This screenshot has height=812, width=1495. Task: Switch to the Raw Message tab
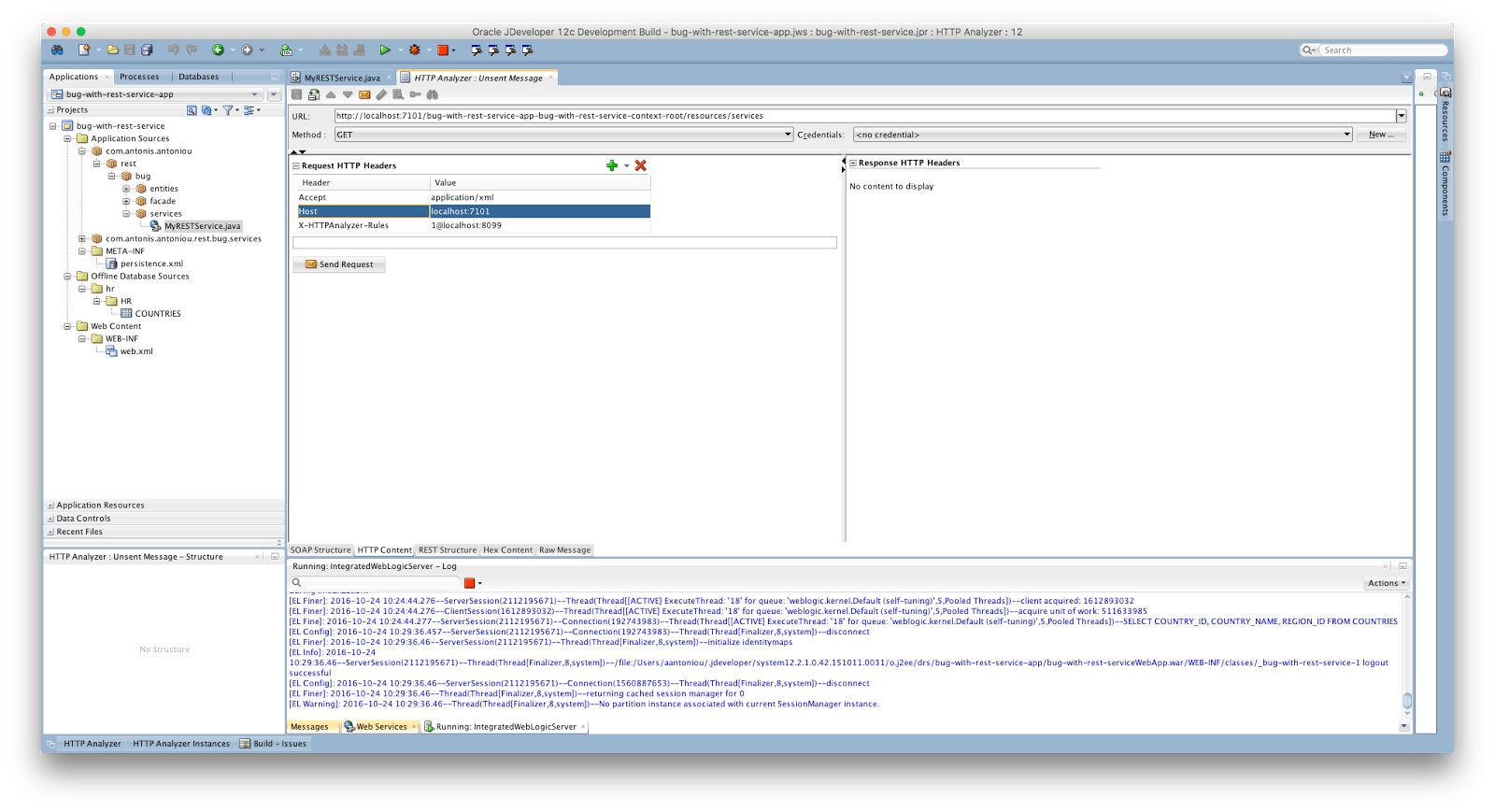(x=565, y=550)
